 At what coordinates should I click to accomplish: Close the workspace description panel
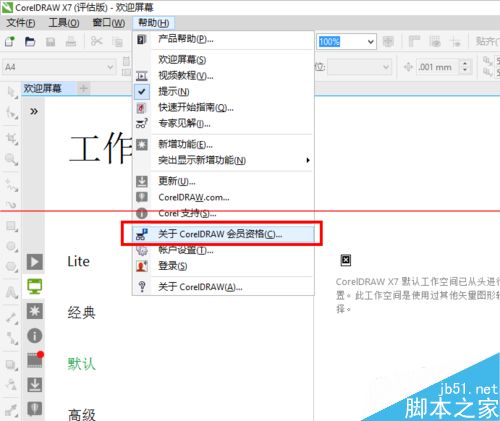[346, 260]
